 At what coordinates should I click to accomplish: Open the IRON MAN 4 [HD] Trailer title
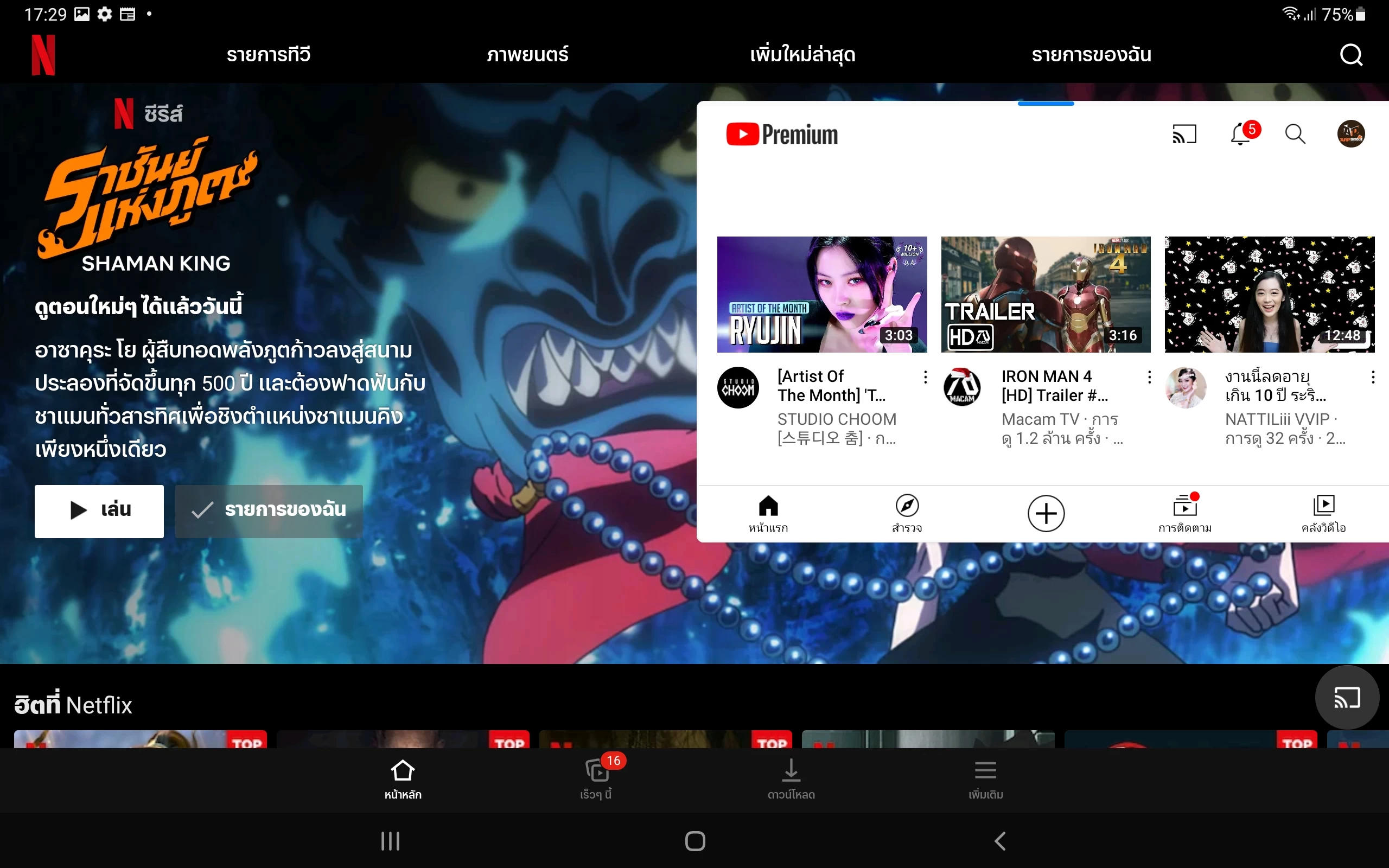[x=1055, y=386]
